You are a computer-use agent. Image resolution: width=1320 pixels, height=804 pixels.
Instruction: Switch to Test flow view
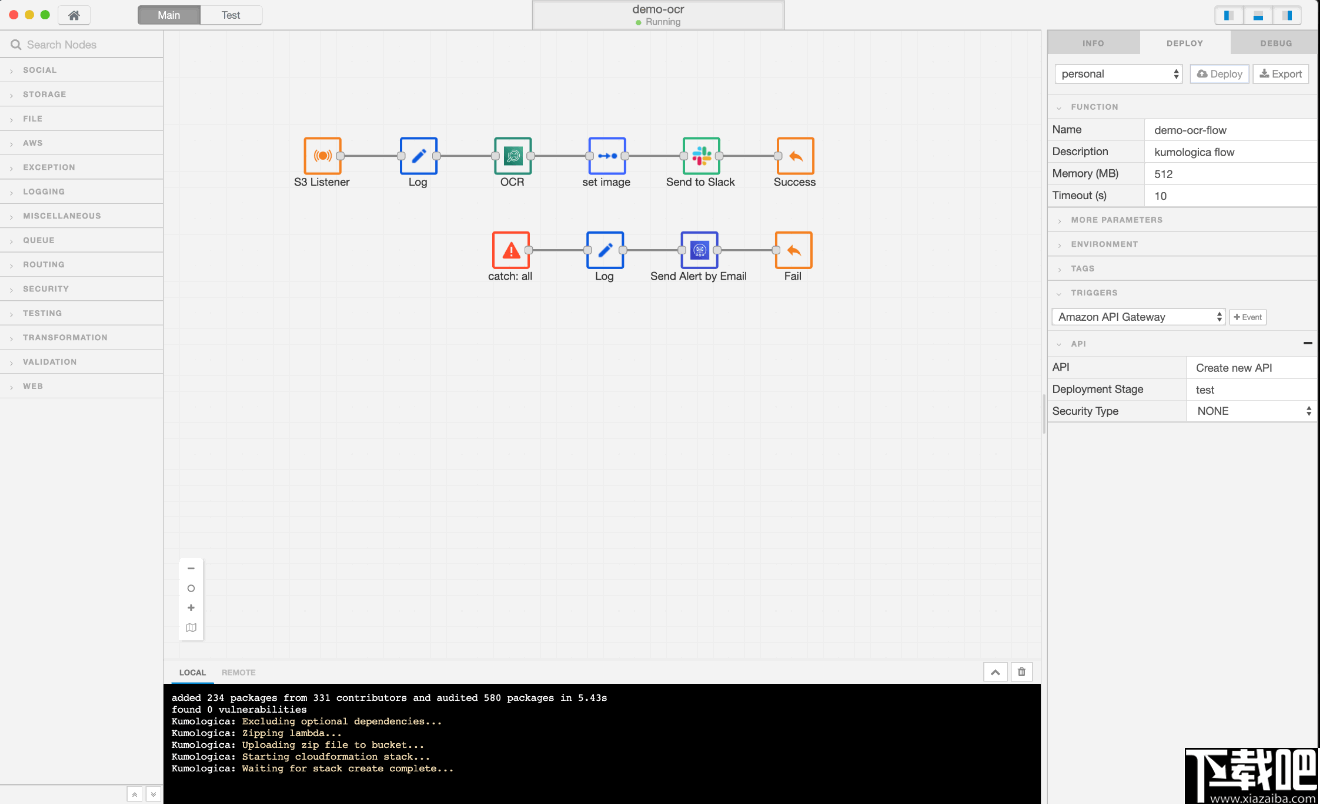click(231, 15)
